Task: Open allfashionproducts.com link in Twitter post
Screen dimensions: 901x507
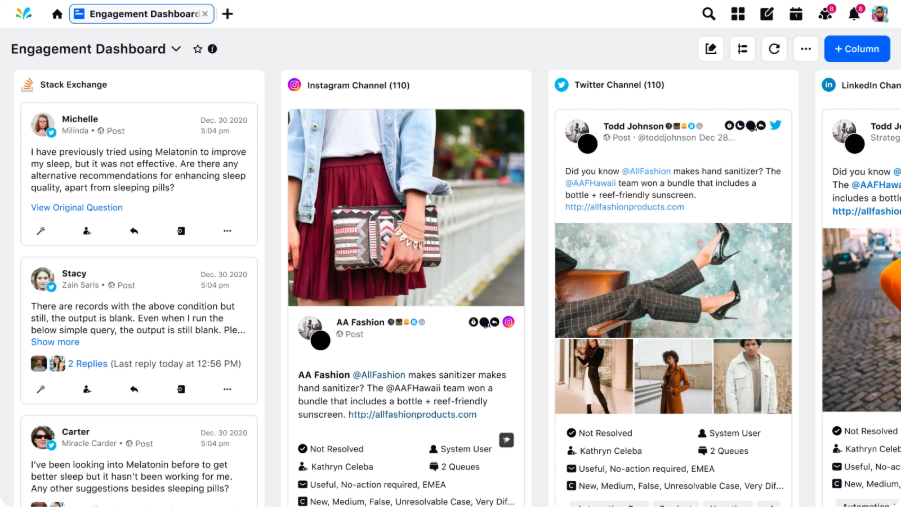Action: point(625,207)
